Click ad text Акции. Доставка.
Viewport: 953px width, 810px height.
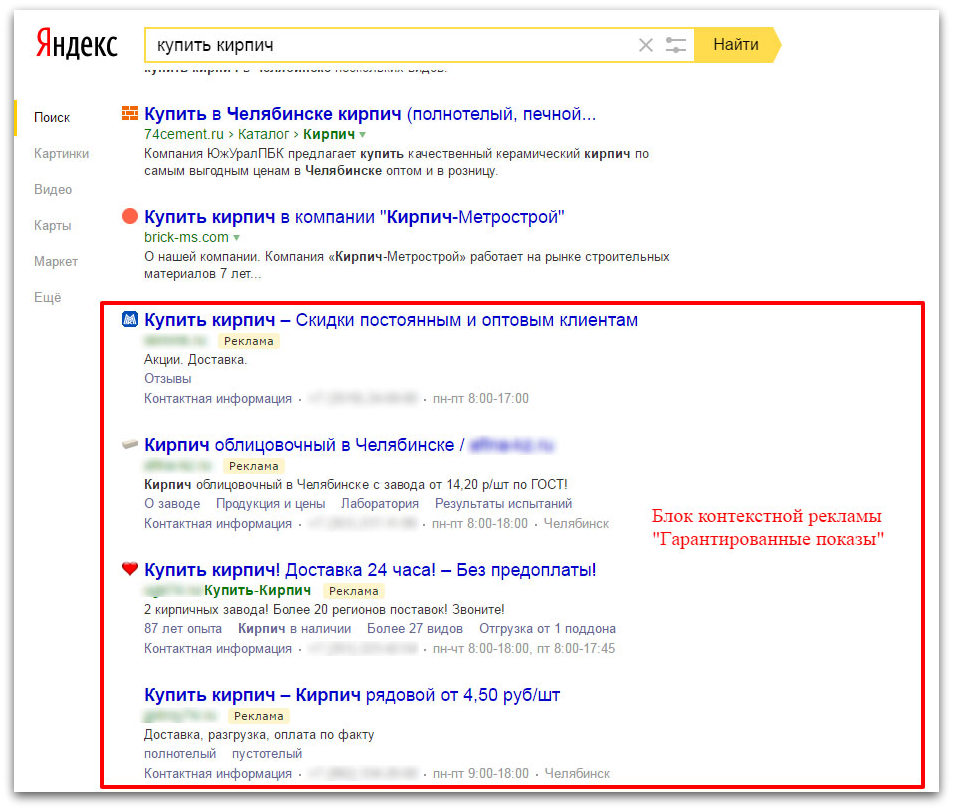pyautogui.click(x=195, y=360)
